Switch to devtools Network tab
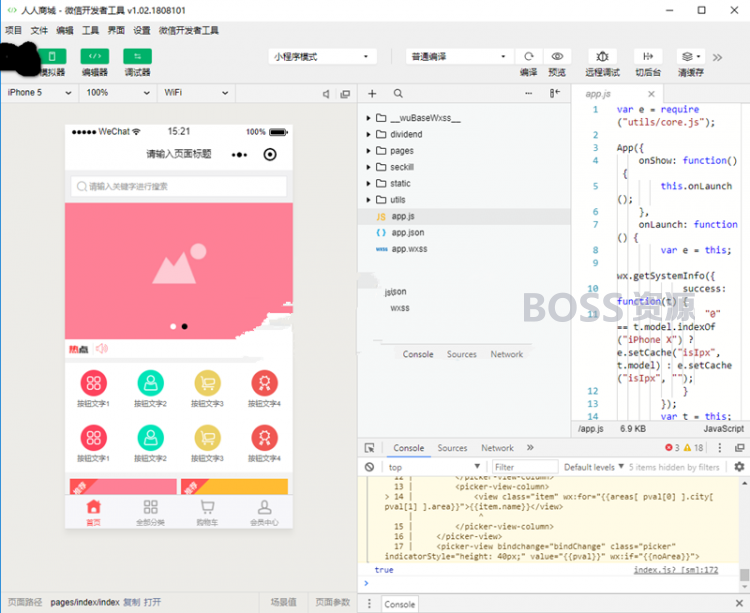Viewport: 750px width, 613px height. coord(497,448)
